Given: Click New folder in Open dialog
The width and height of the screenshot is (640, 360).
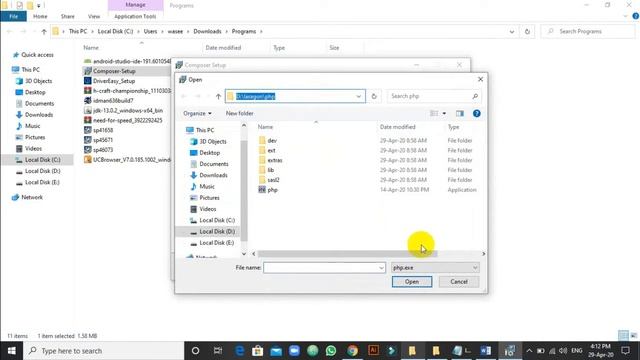Looking at the screenshot, I should point(240,113).
